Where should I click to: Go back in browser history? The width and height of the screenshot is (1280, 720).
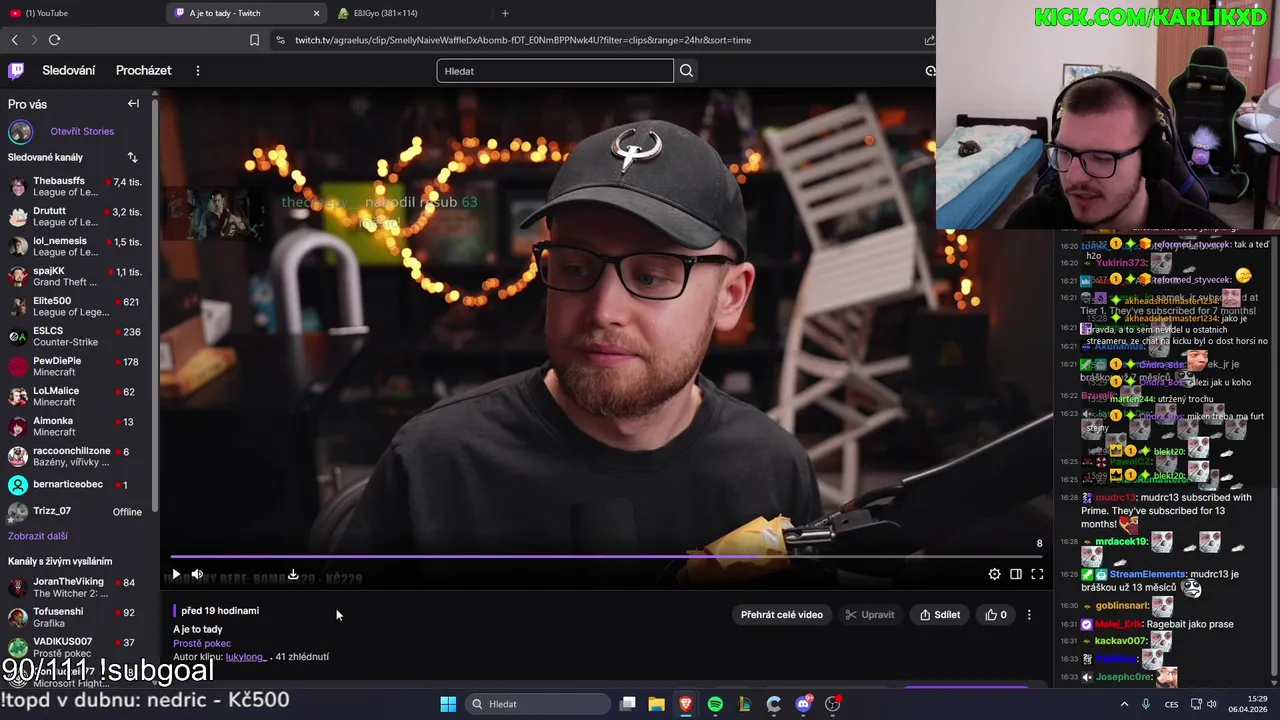[x=14, y=40]
